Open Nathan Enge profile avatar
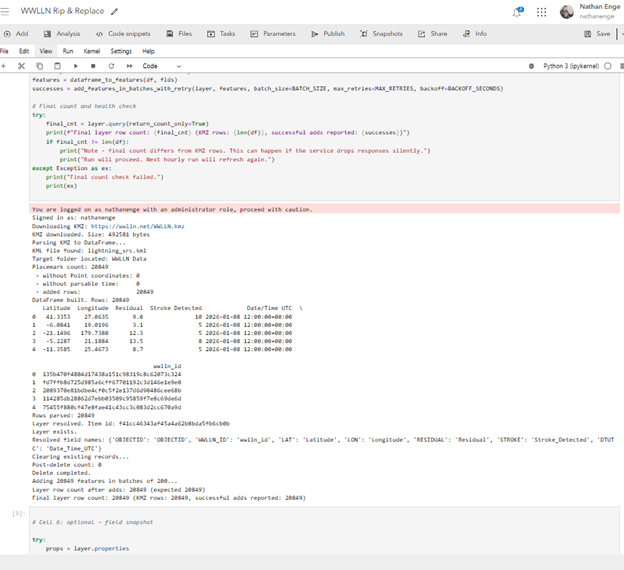624x570 pixels. [x=566, y=12]
